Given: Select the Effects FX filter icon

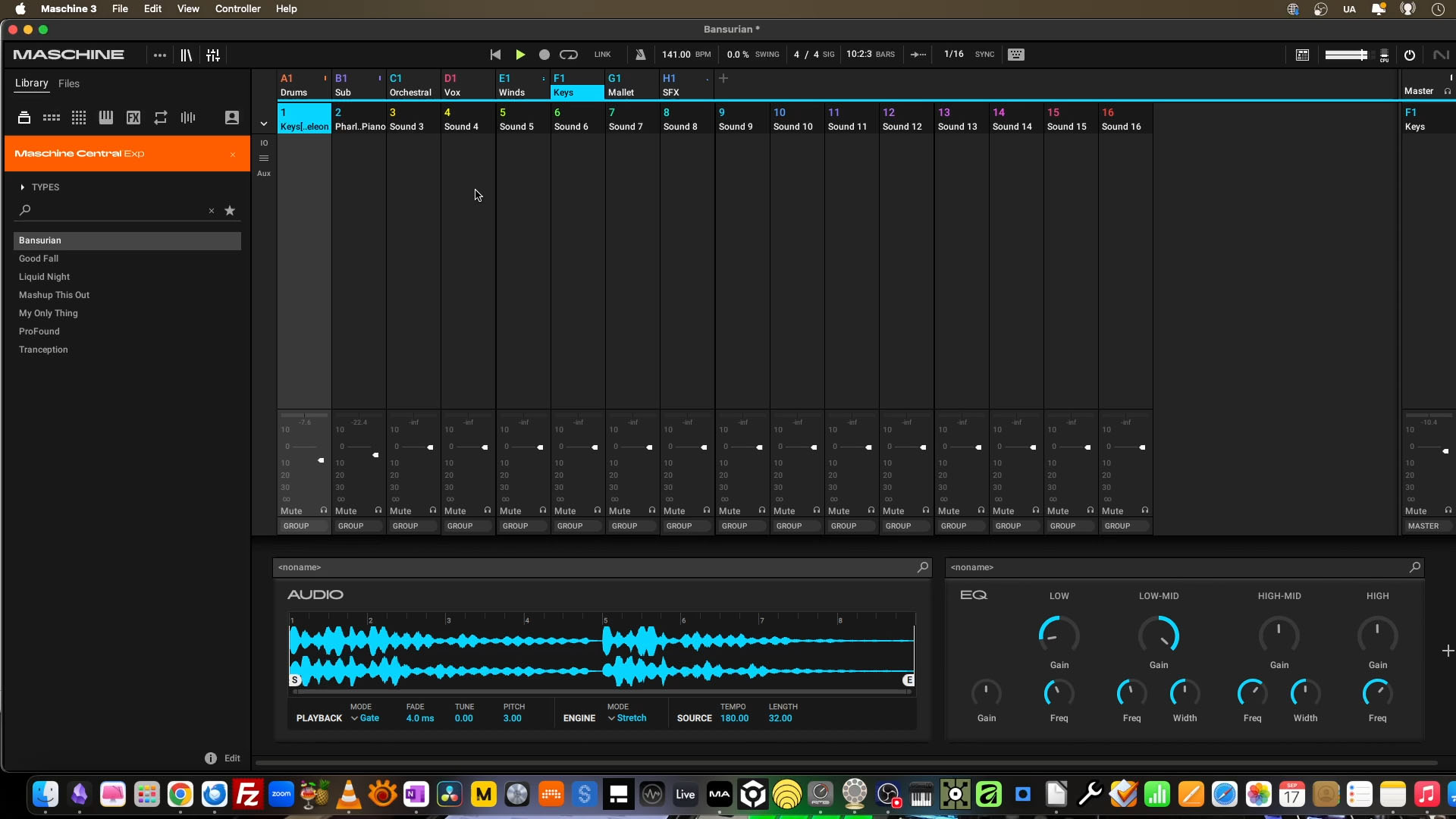Looking at the screenshot, I should (x=133, y=118).
